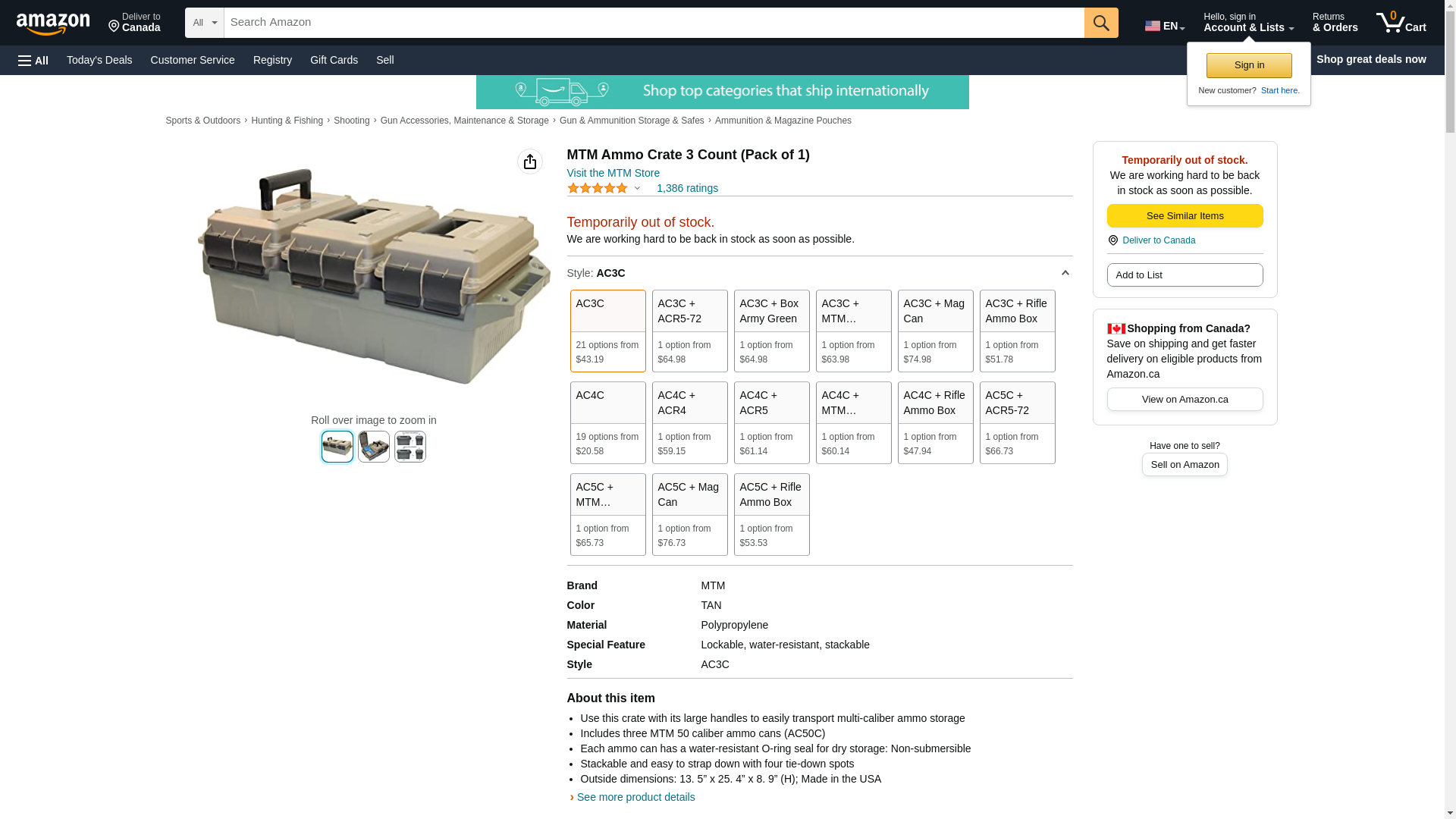Open Gift Cards in navigation bar
Image resolution: width=1456 pixels, height=819 pixels.
coord(334,60)
